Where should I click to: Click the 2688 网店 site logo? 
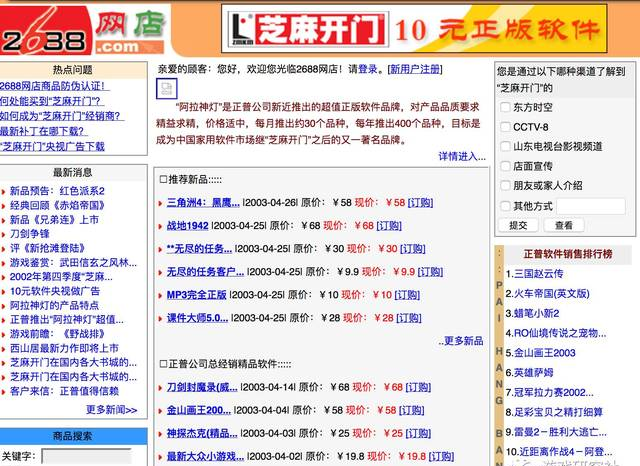[x=84, y=31]
